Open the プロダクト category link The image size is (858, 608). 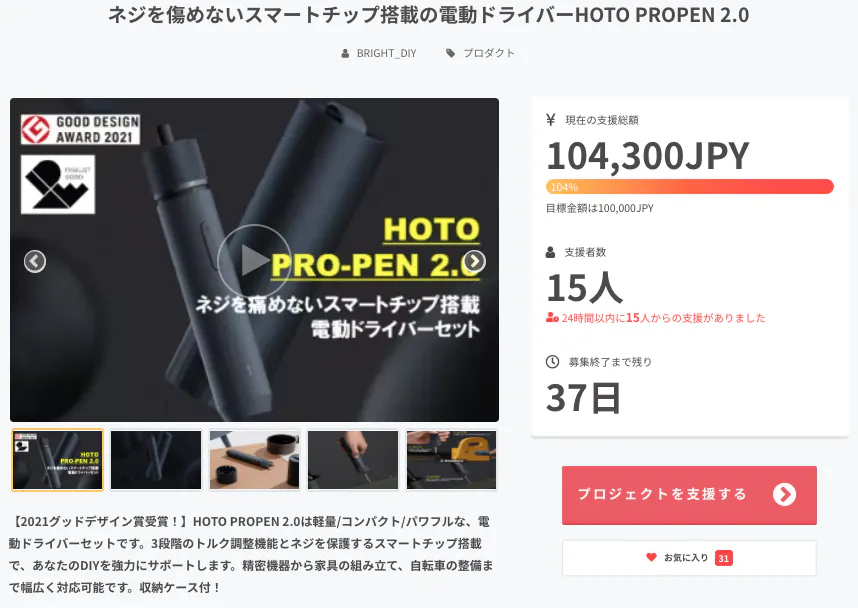tap(489, 53)
